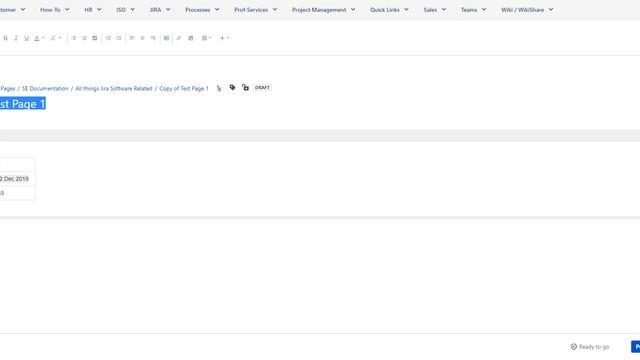640x360 pixels.
Task: Click the indent toolbar icon
Action: (119, 38)
